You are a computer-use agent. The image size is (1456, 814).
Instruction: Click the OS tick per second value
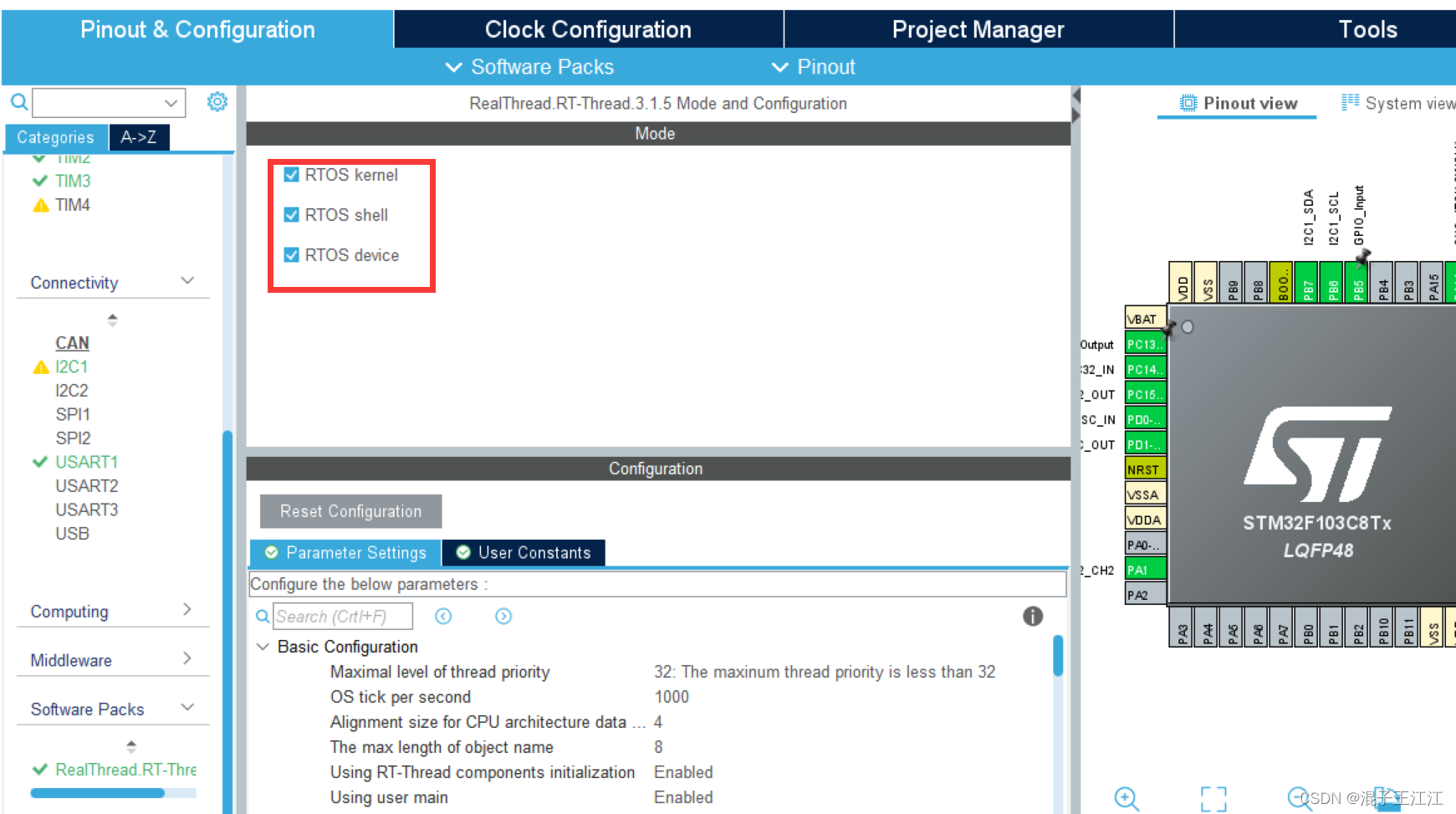[672, 697]
